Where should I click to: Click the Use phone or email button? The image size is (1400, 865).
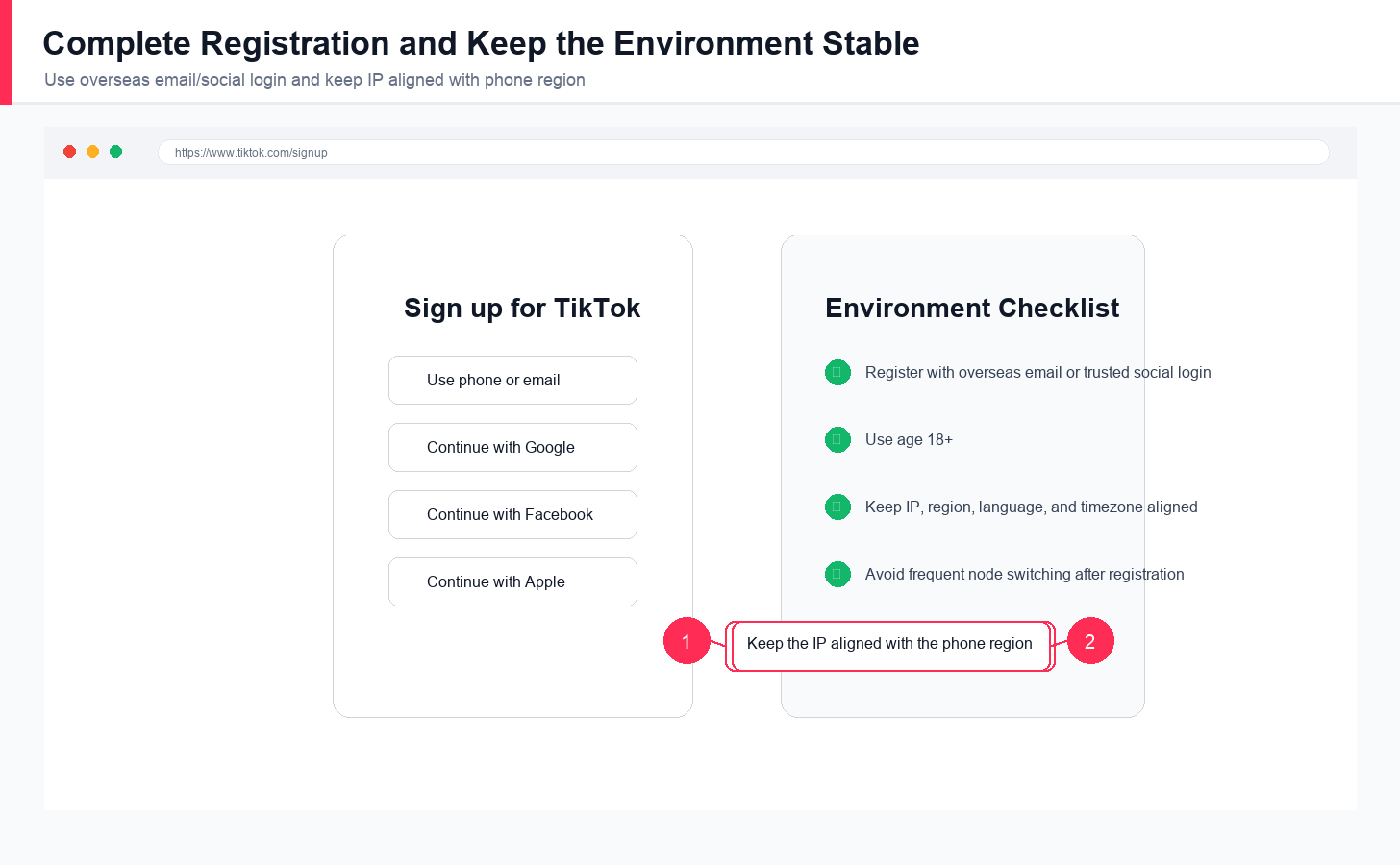pyautogui.click(x=512, y=380)
